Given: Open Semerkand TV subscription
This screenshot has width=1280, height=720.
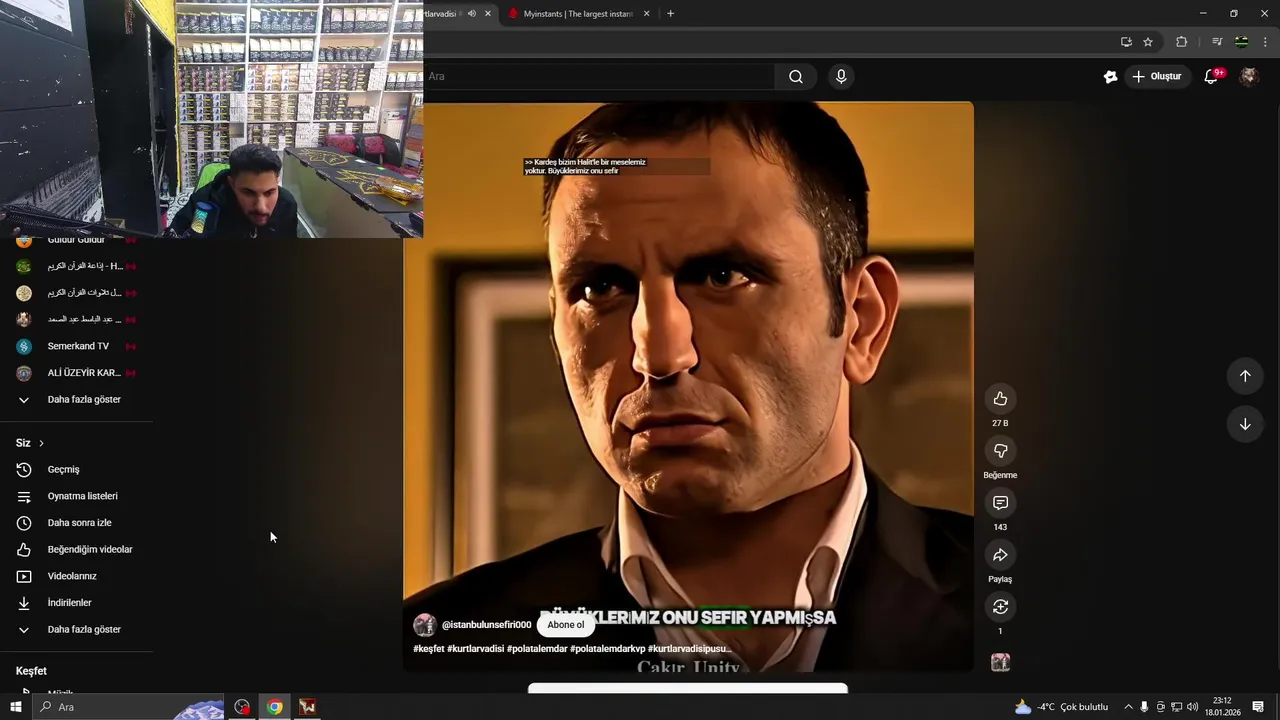Looking at the screenshot, I should pyautogui.click(x=77, y=346).
